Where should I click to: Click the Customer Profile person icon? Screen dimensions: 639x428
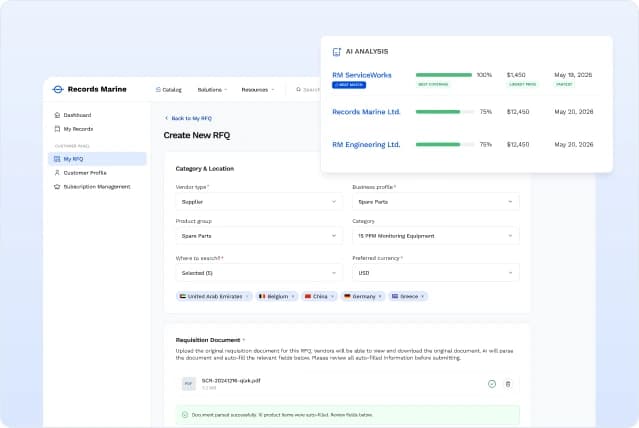pyautogui.click(x=57, y=173)
